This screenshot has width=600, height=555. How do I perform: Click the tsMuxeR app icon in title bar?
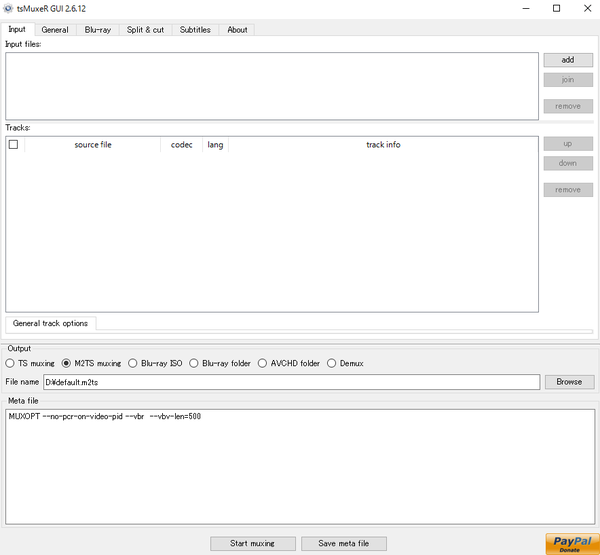[8, 8]
